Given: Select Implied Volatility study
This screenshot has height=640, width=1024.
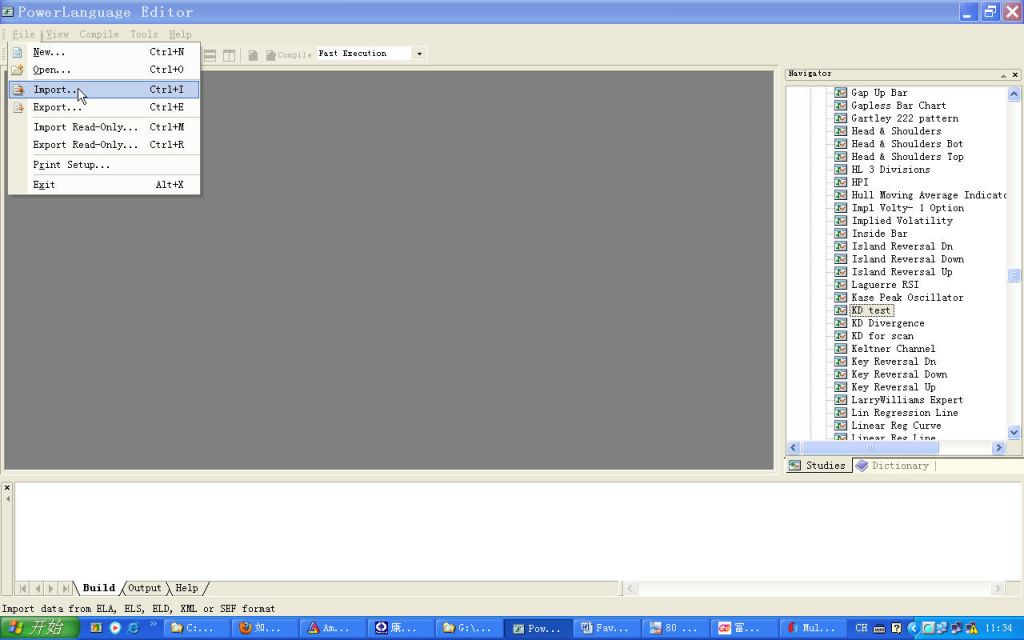Looking at the screenshot, I should point(902,221).
